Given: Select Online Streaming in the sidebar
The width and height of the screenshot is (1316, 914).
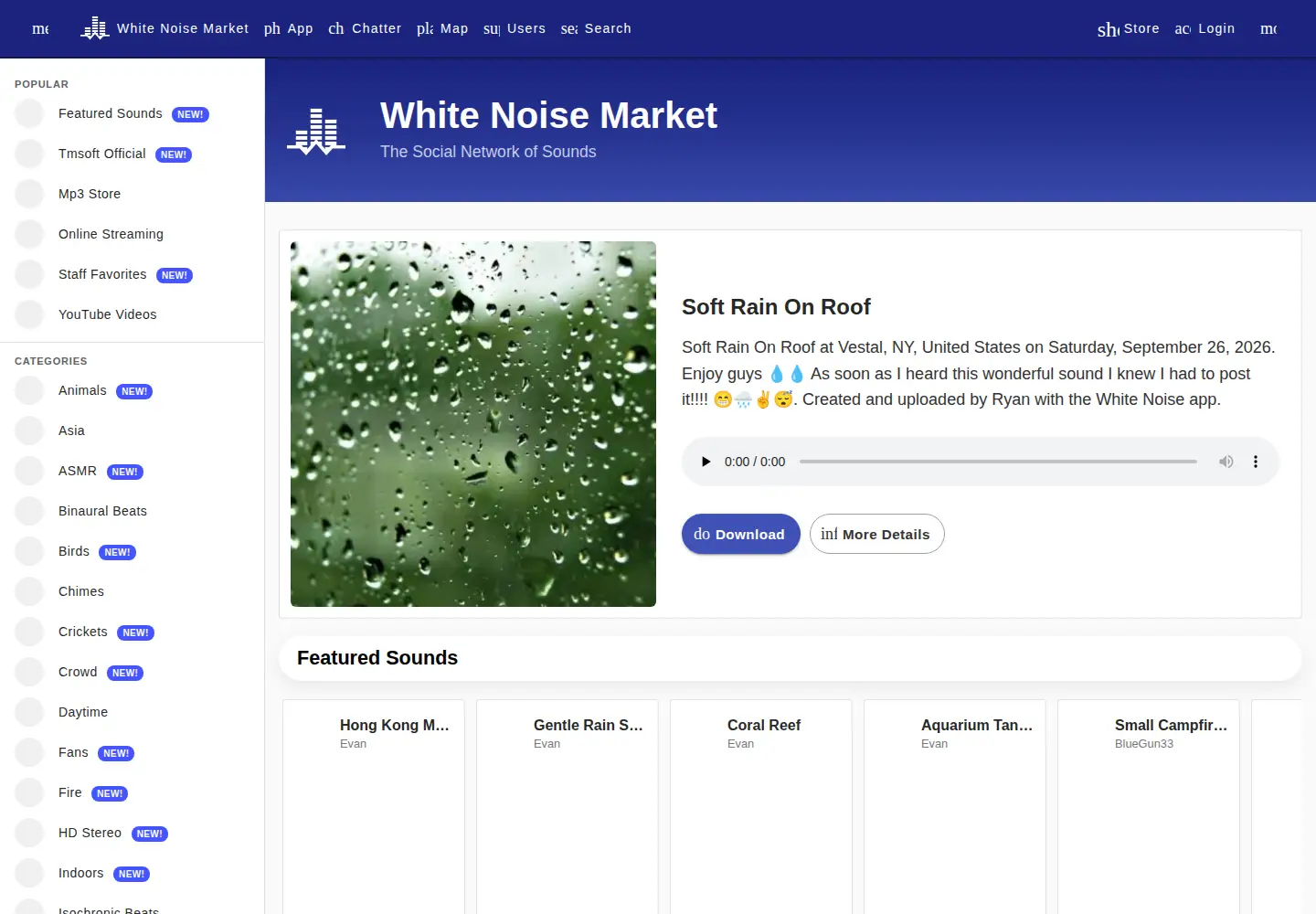Looking at the screenshot, I should click(x=111, y=234).
